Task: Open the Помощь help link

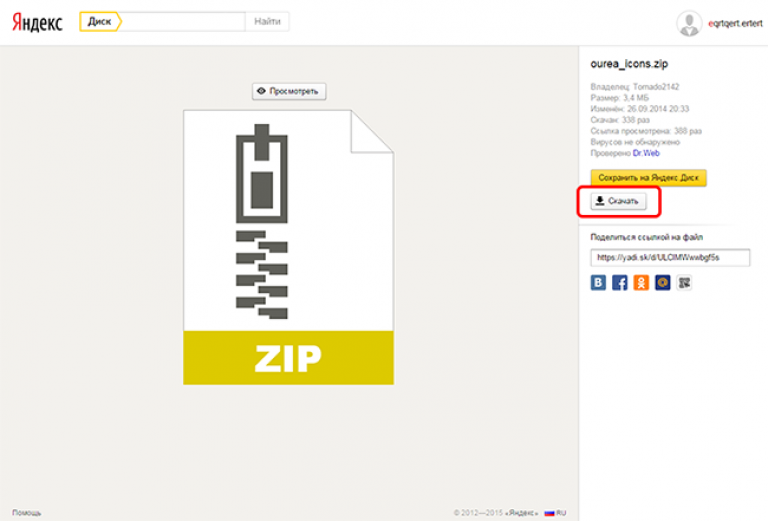Action: pyautogui.click(x=26, y=512)
